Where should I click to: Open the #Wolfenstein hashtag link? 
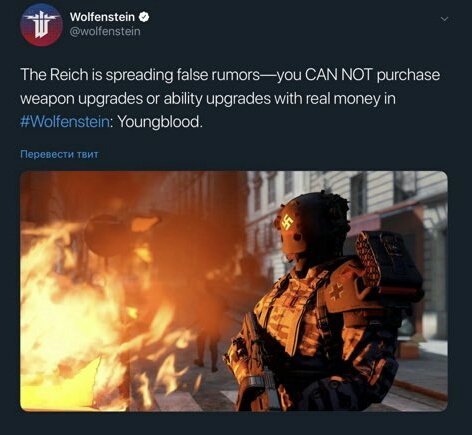(65, 122)
